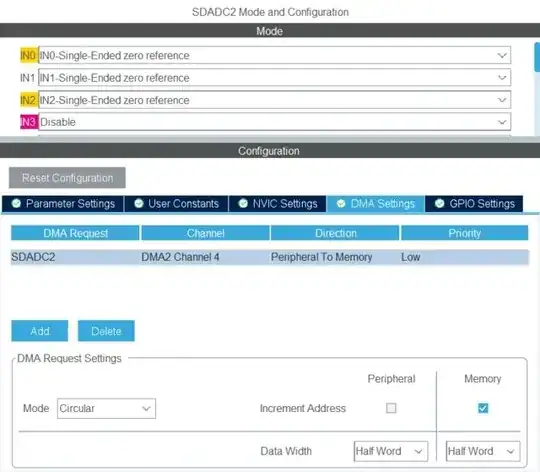Enable Peripheral increment address checkbox
540x472 pixels.
click(391, 408)
